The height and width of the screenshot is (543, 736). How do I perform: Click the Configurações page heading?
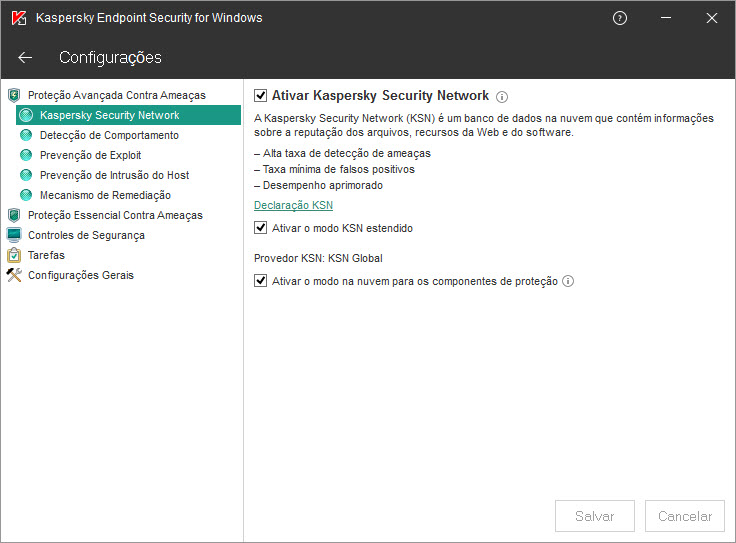tap(110, 57)
